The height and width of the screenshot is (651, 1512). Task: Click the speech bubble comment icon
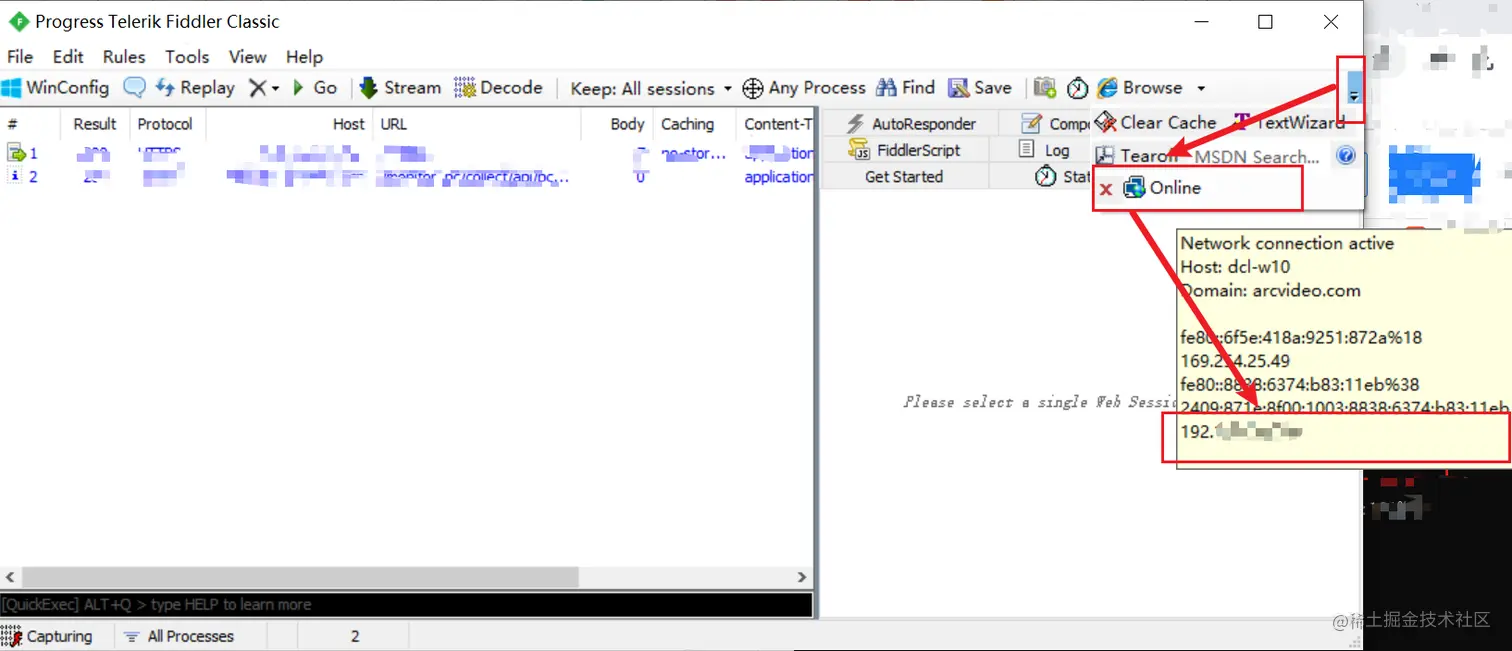(x=134, y=88)
